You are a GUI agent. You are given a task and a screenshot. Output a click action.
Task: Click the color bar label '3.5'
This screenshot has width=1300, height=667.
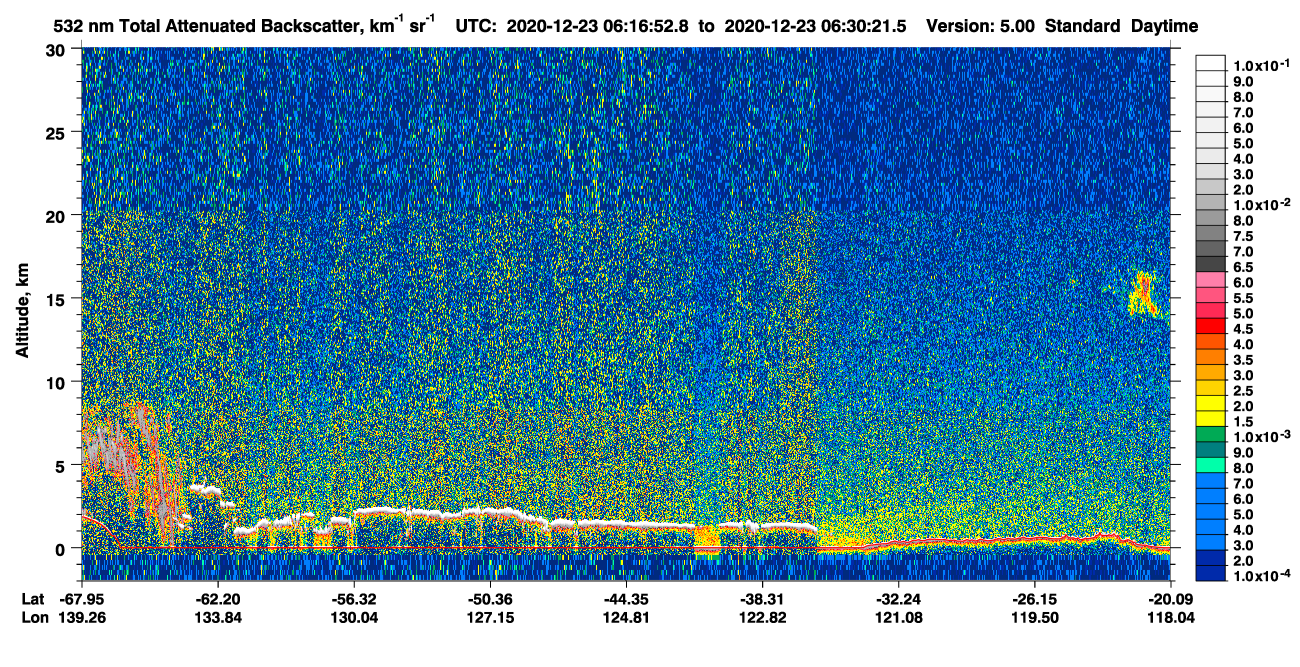point(1243,359)
